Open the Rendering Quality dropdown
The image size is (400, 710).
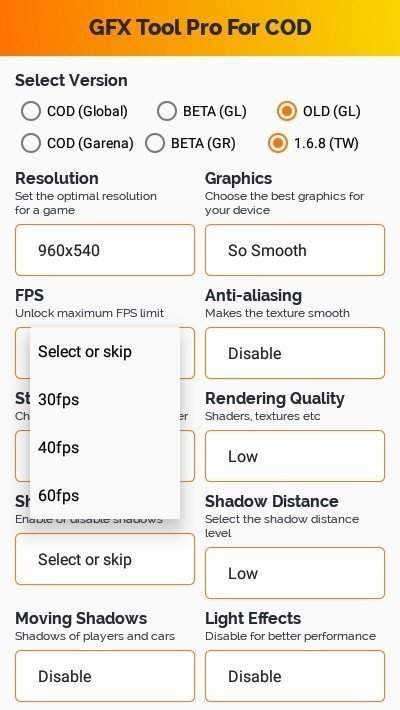[x=295, y=456]
